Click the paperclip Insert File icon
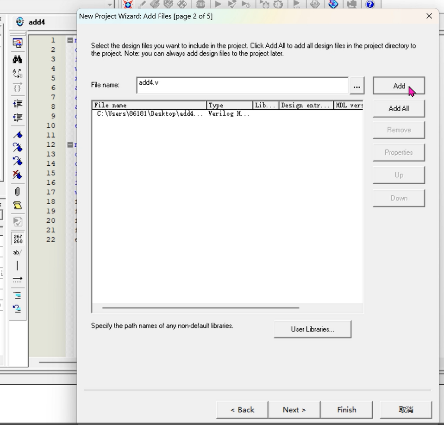The width and height of the screenshot is (444, 425). [x=17, y=192]
